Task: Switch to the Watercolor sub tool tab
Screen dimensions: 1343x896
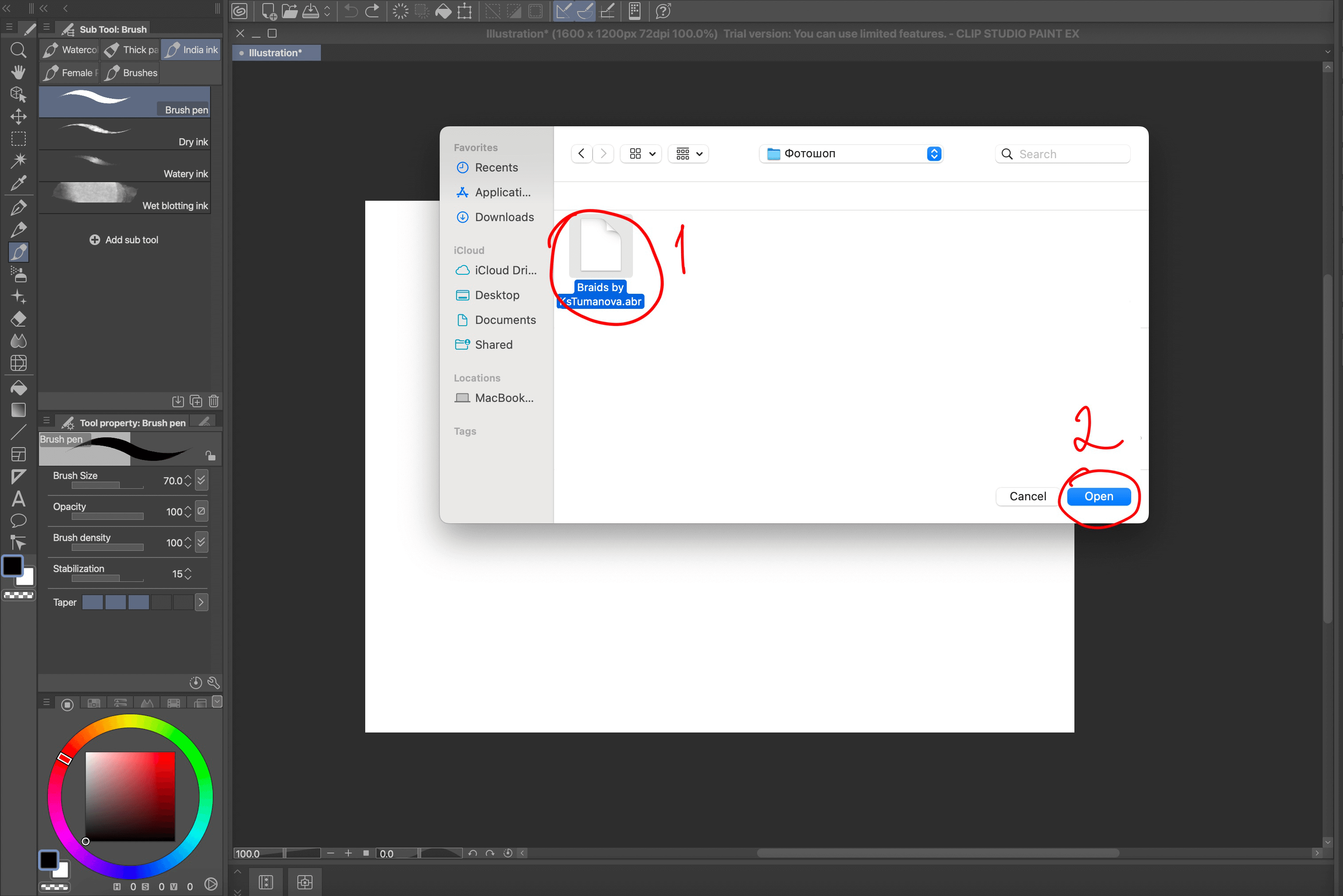Action: click(x=70, y=50)
